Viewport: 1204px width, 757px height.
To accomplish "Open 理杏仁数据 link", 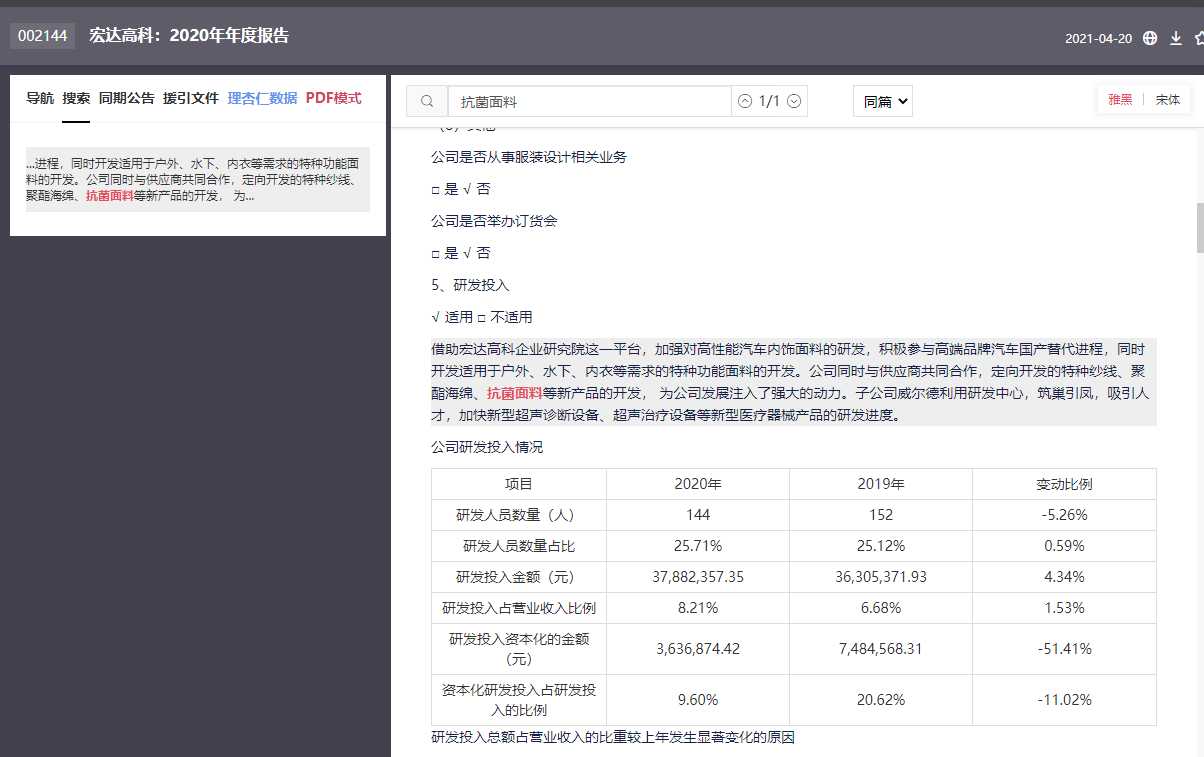I will point(262,98).
